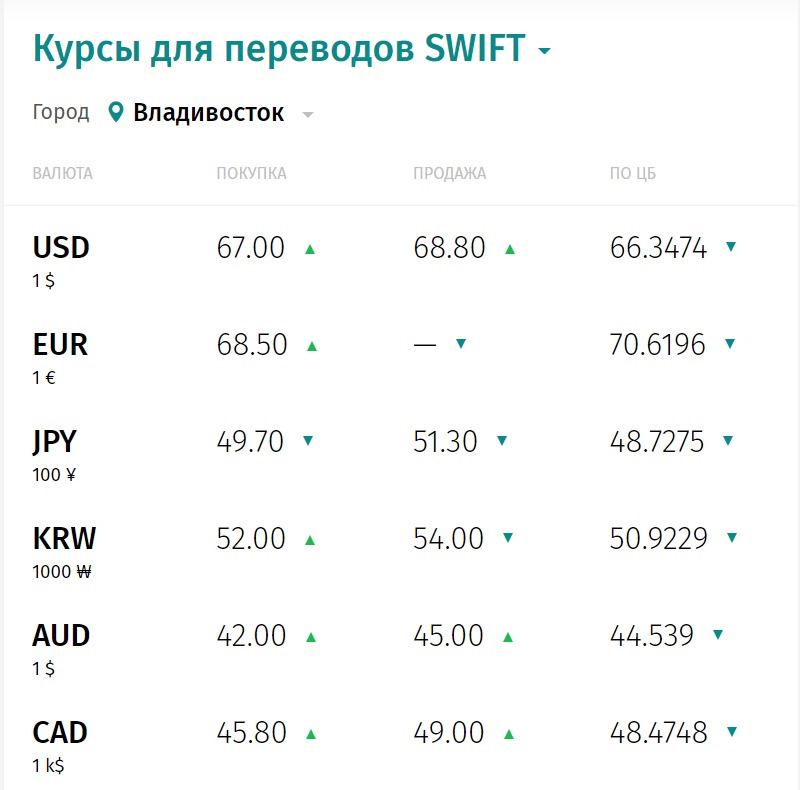Click the Покупка column header

click(x=251, y=174)
